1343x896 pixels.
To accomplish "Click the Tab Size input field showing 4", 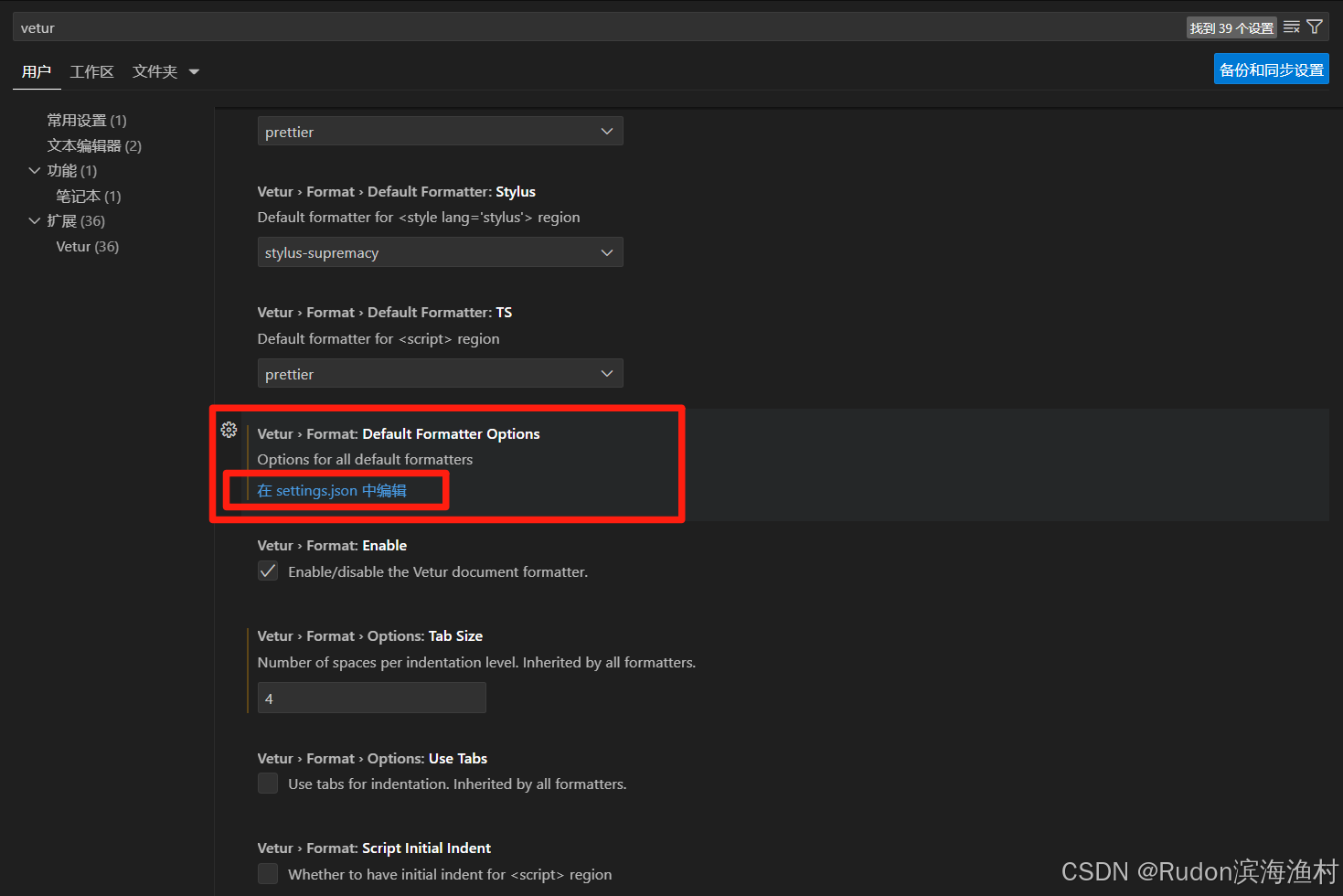I will (371, 698).
